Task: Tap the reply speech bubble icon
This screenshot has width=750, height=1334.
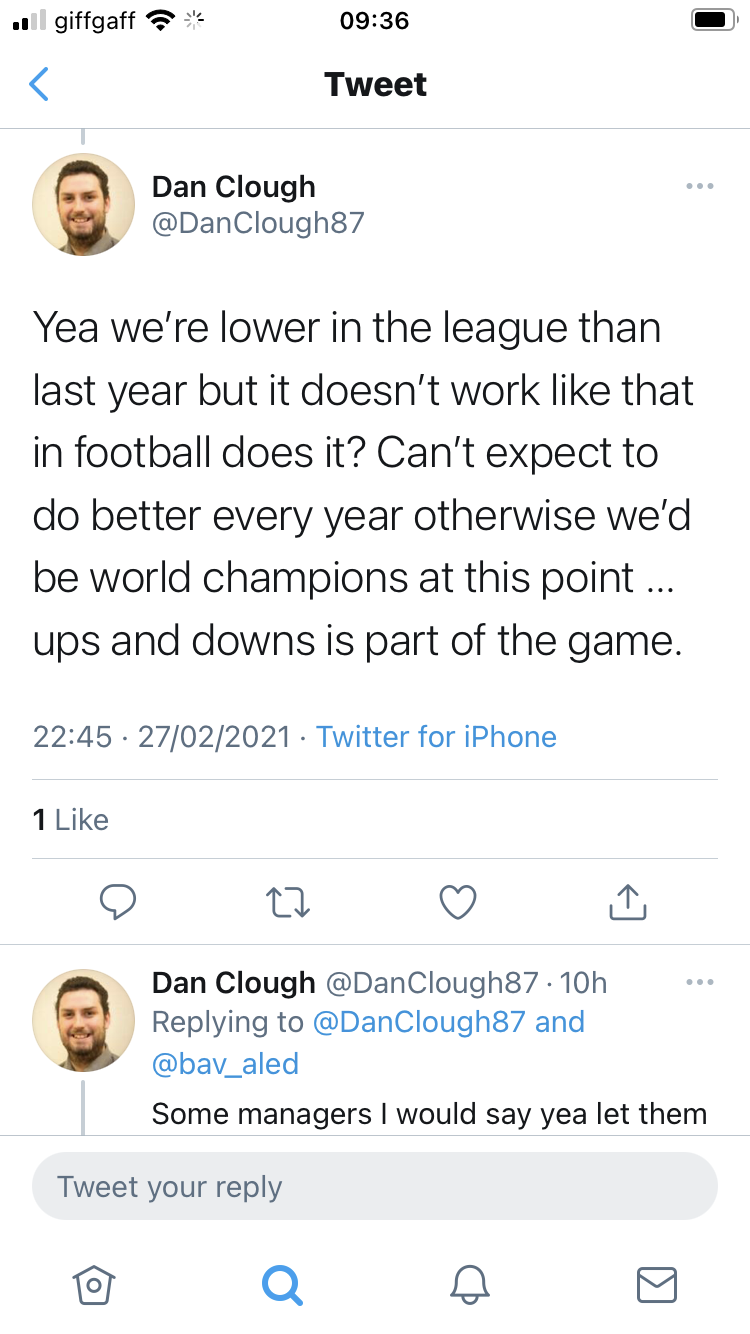Action: [x=118, y=902]
